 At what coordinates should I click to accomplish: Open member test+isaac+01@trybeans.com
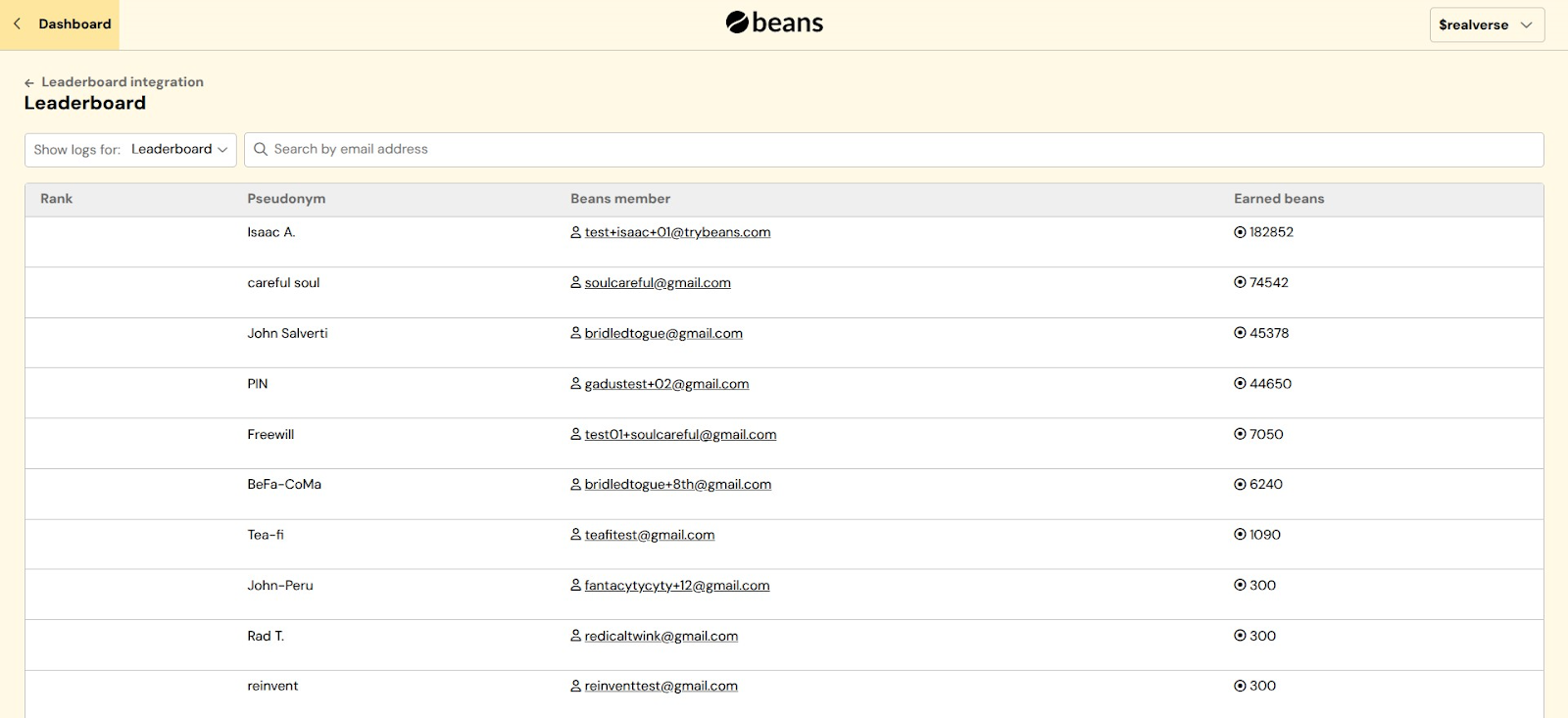pyautogui.click(x=677, y=232)
